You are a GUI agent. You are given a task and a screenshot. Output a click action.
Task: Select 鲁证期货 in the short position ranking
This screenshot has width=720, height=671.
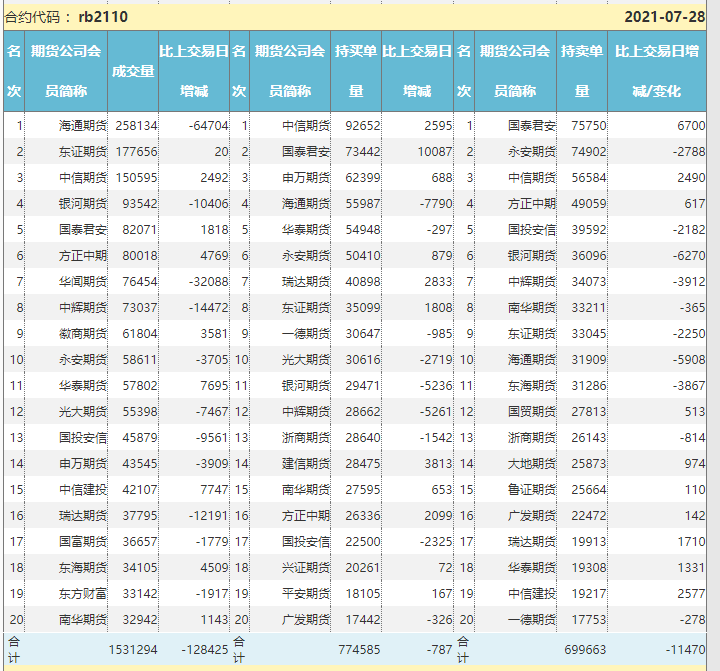click(532, 490)
